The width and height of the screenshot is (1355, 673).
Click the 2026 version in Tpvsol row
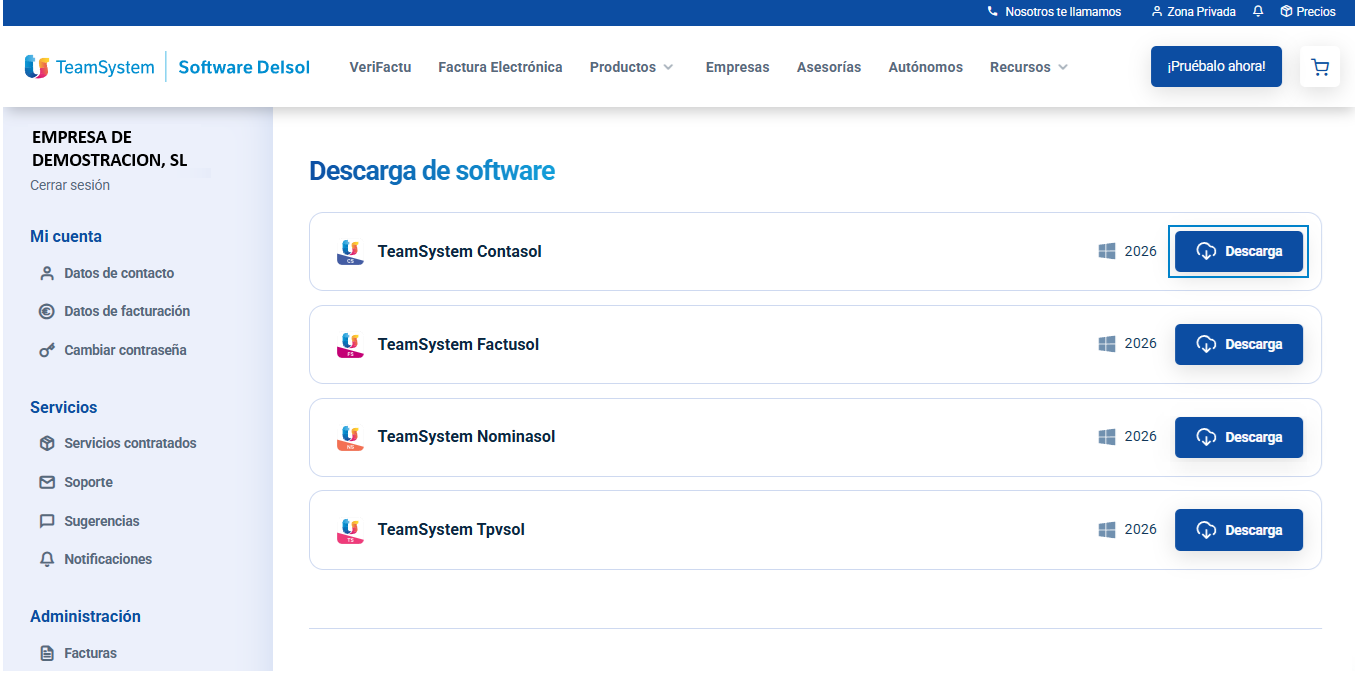(1141, 529)
